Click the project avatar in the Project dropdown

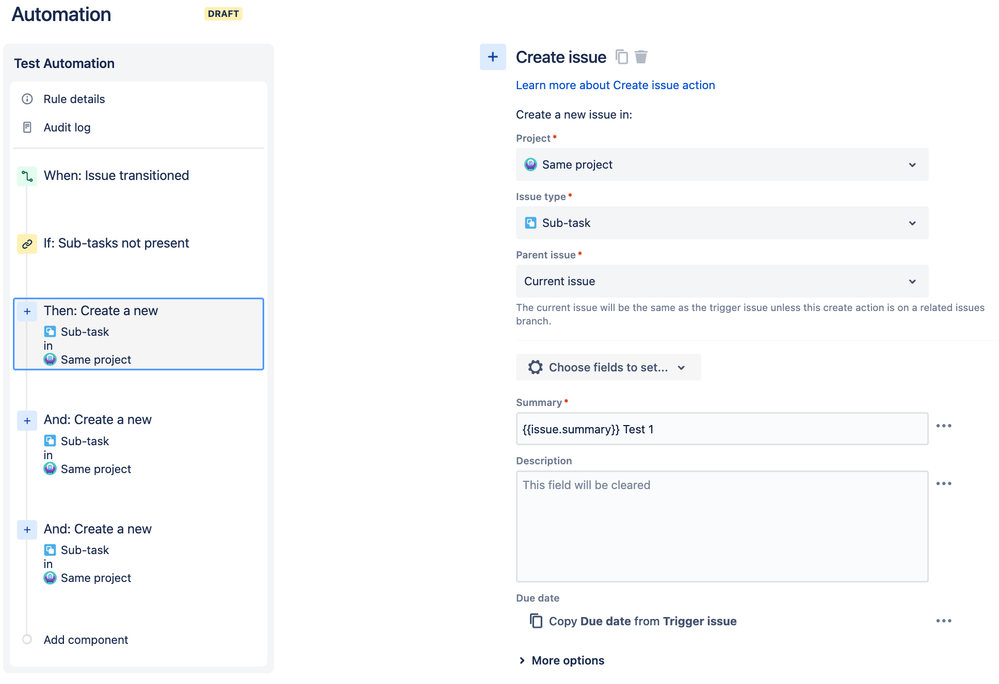[x=530, y=164]
